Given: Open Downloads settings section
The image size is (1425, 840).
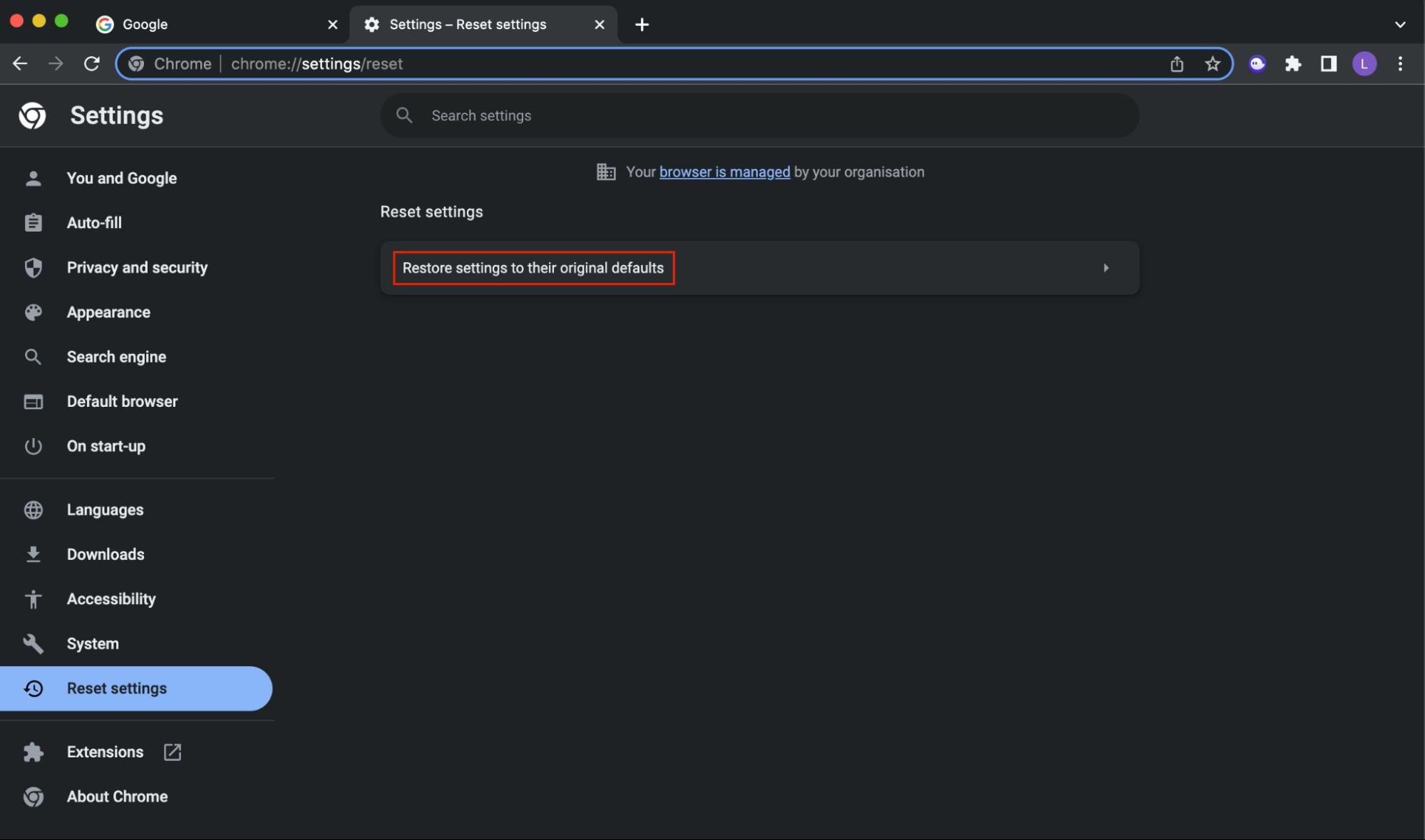Looking at the screenshot, I should (x=136, y=554).
